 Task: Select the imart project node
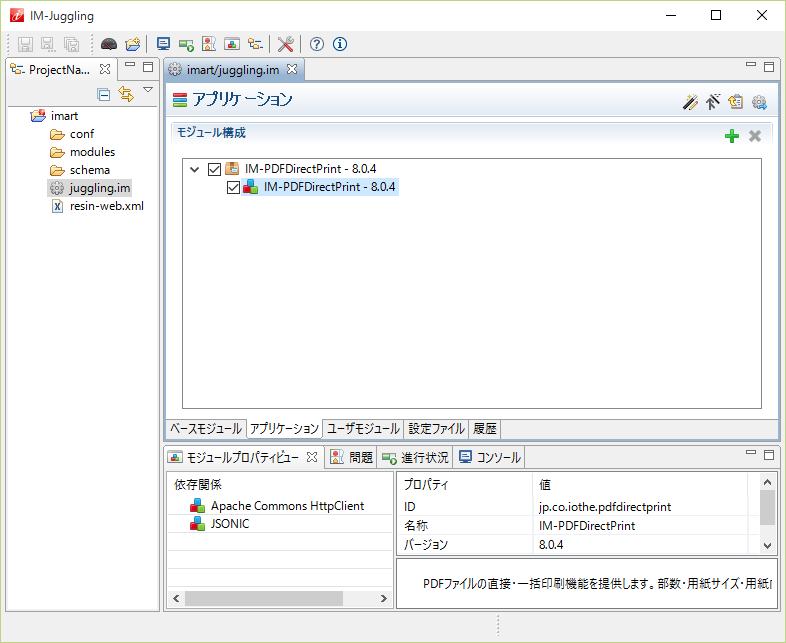(64, 116)
